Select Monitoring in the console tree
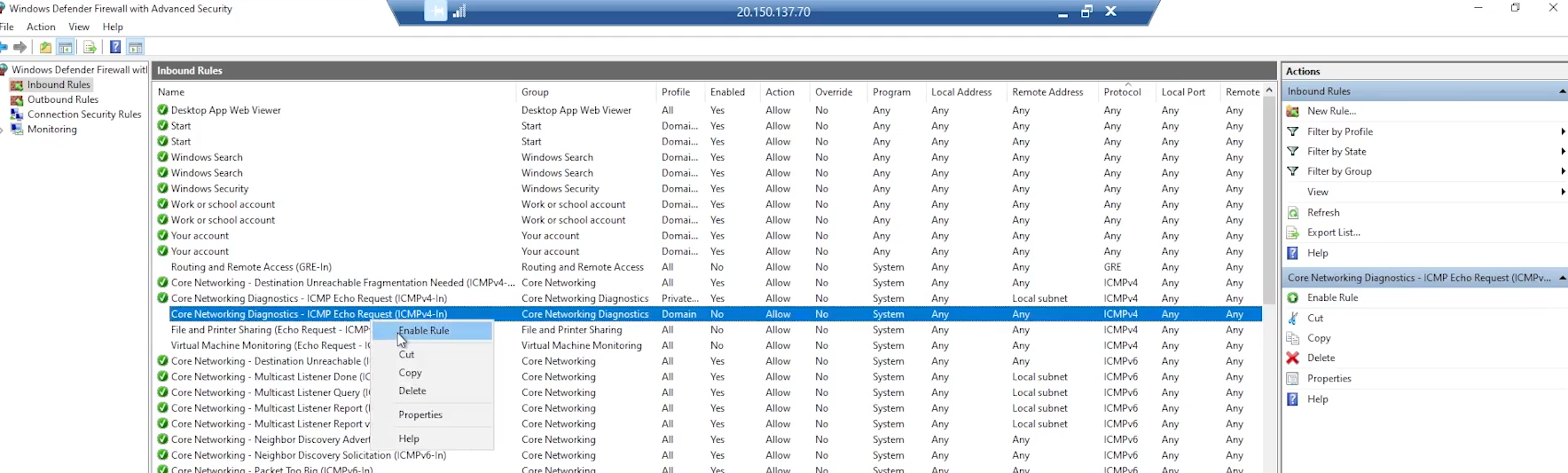This screenshot has width=1568, height=473. (51, 130)
